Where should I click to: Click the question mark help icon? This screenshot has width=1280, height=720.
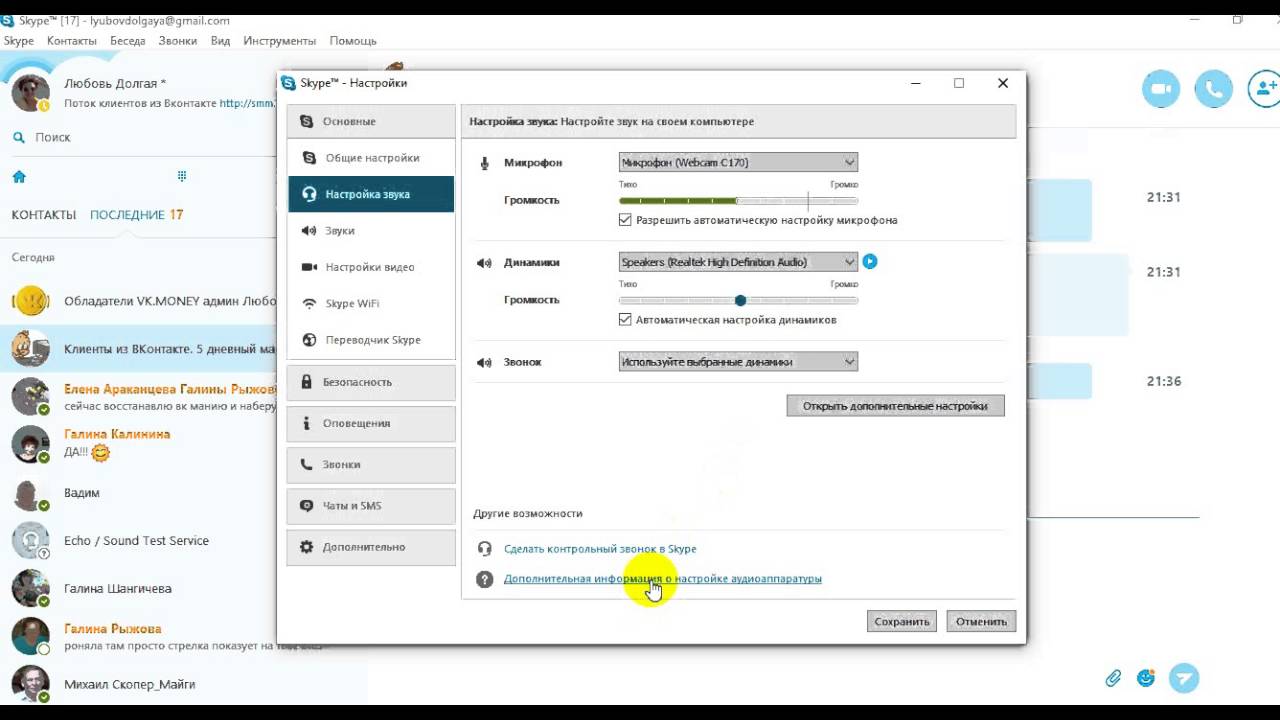tap(485, 579)
